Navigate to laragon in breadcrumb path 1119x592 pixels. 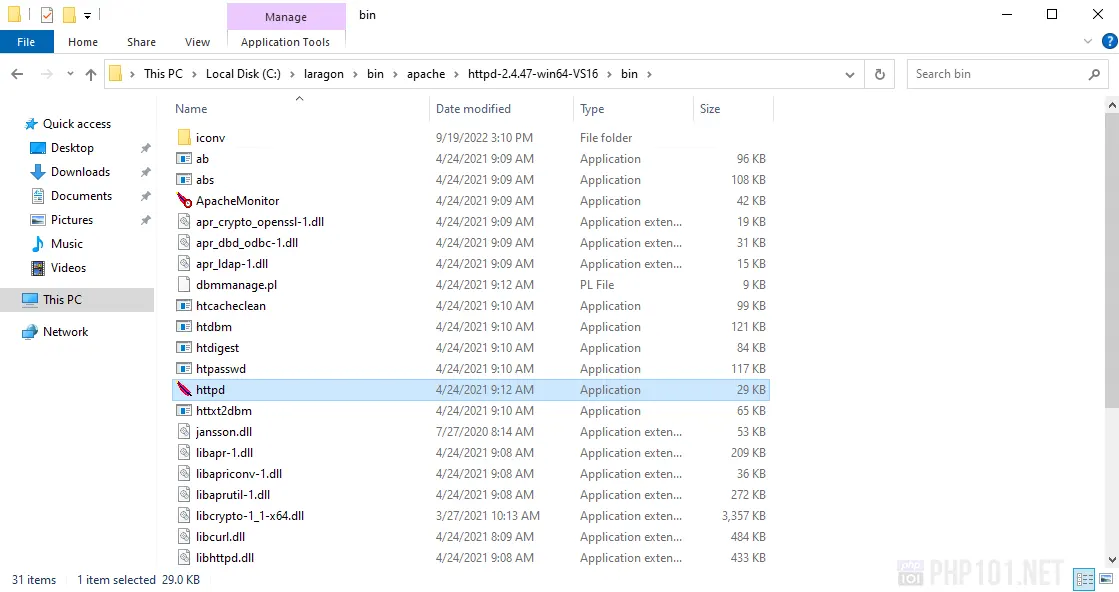point(325,74)
